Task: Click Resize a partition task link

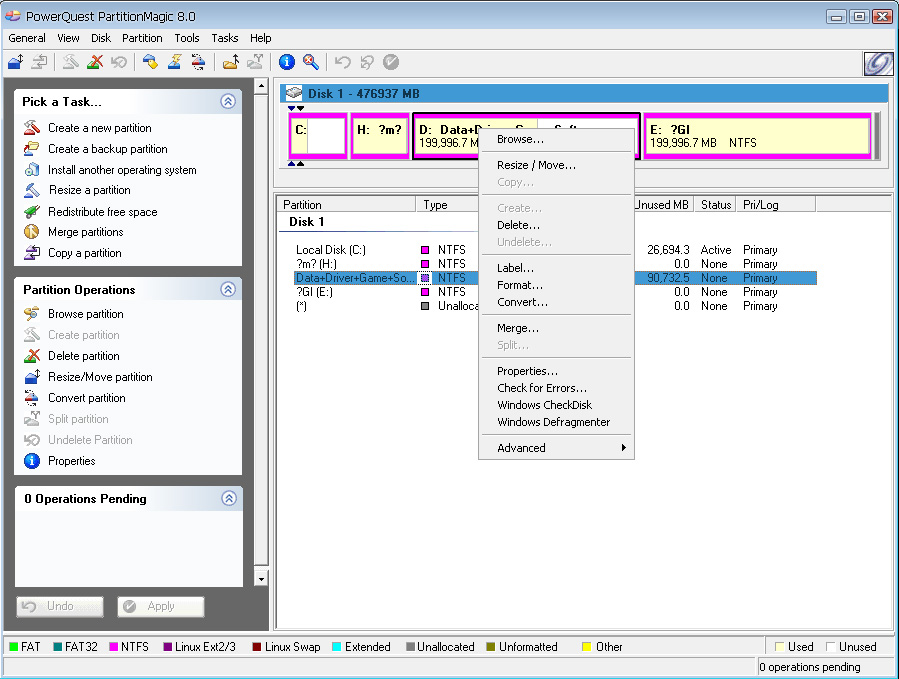Action: 89,190
